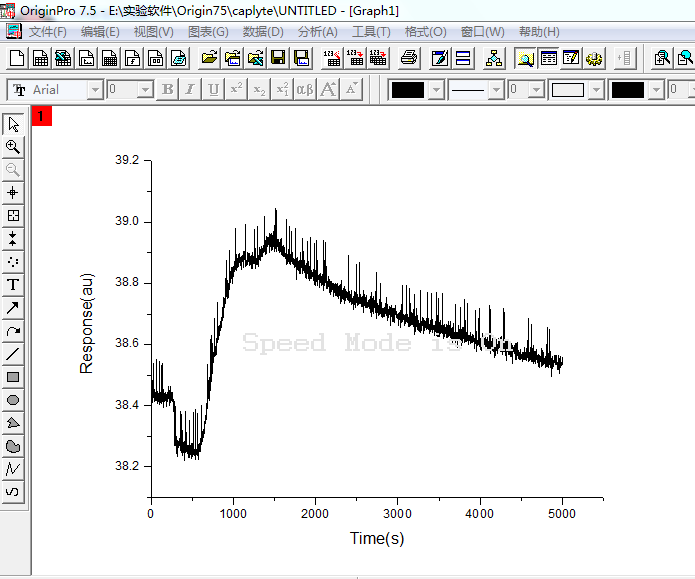
Task: Click the New Notes icon
Action: pos(179,58)
